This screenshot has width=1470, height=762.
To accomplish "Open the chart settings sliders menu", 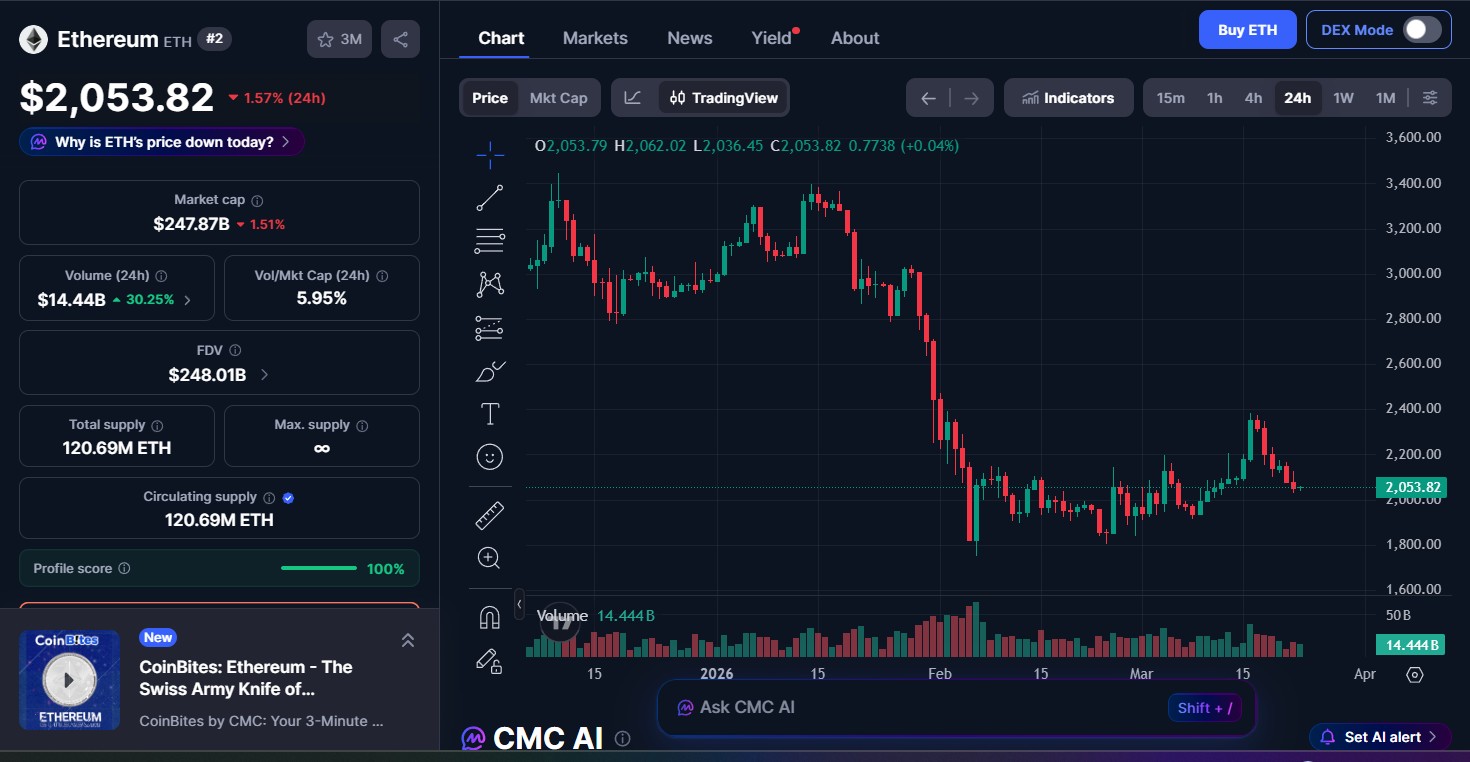I will pyautogui.click(x=1430, y=97).
